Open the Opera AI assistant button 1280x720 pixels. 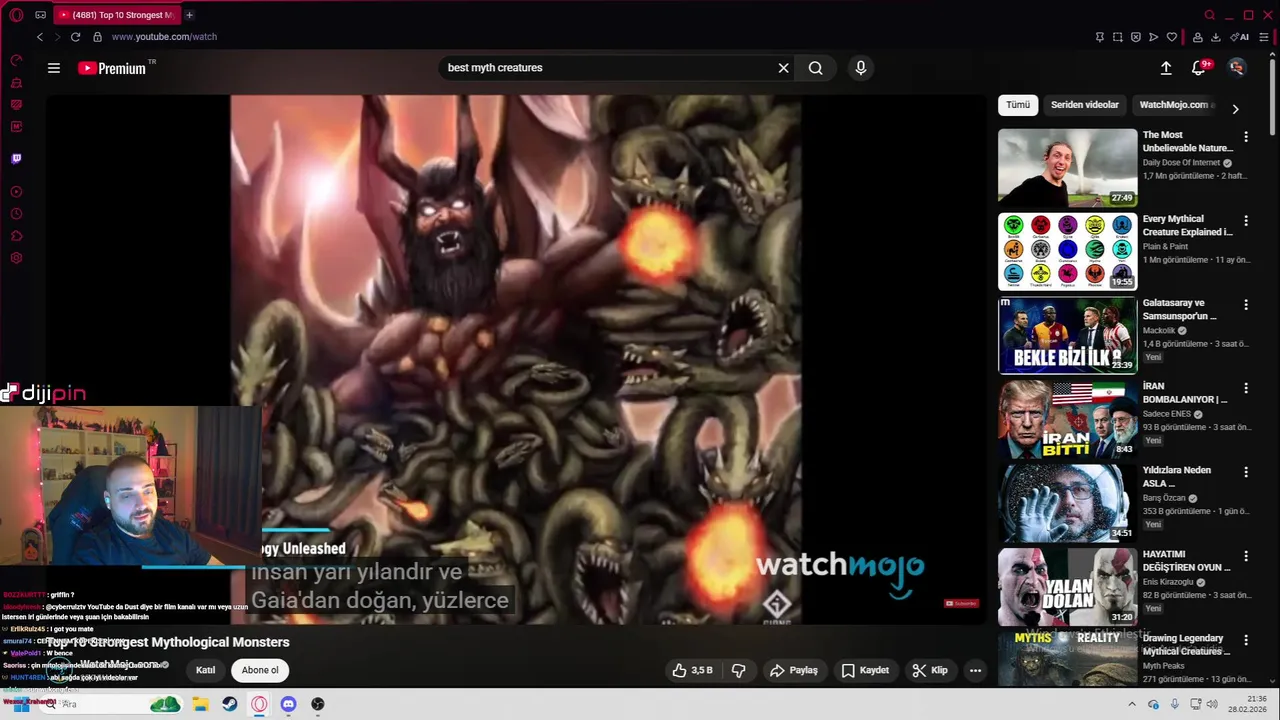click(1240, 37)
